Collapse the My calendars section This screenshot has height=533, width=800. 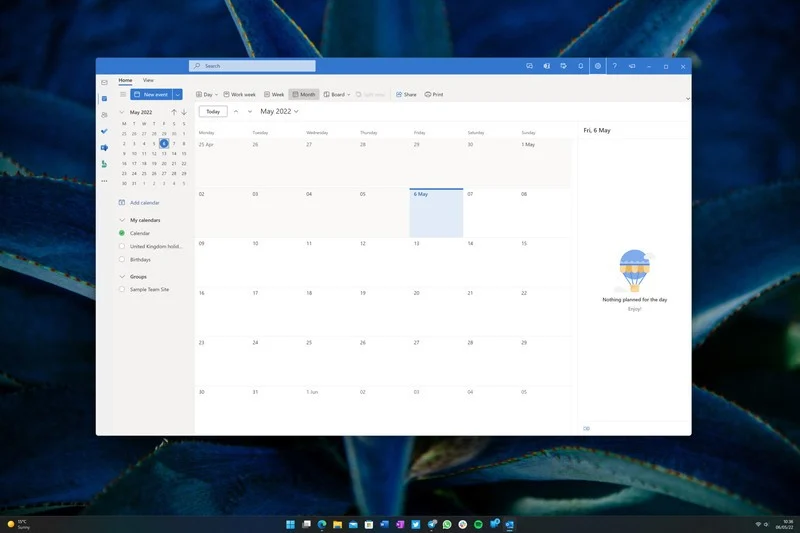[122, 220]
